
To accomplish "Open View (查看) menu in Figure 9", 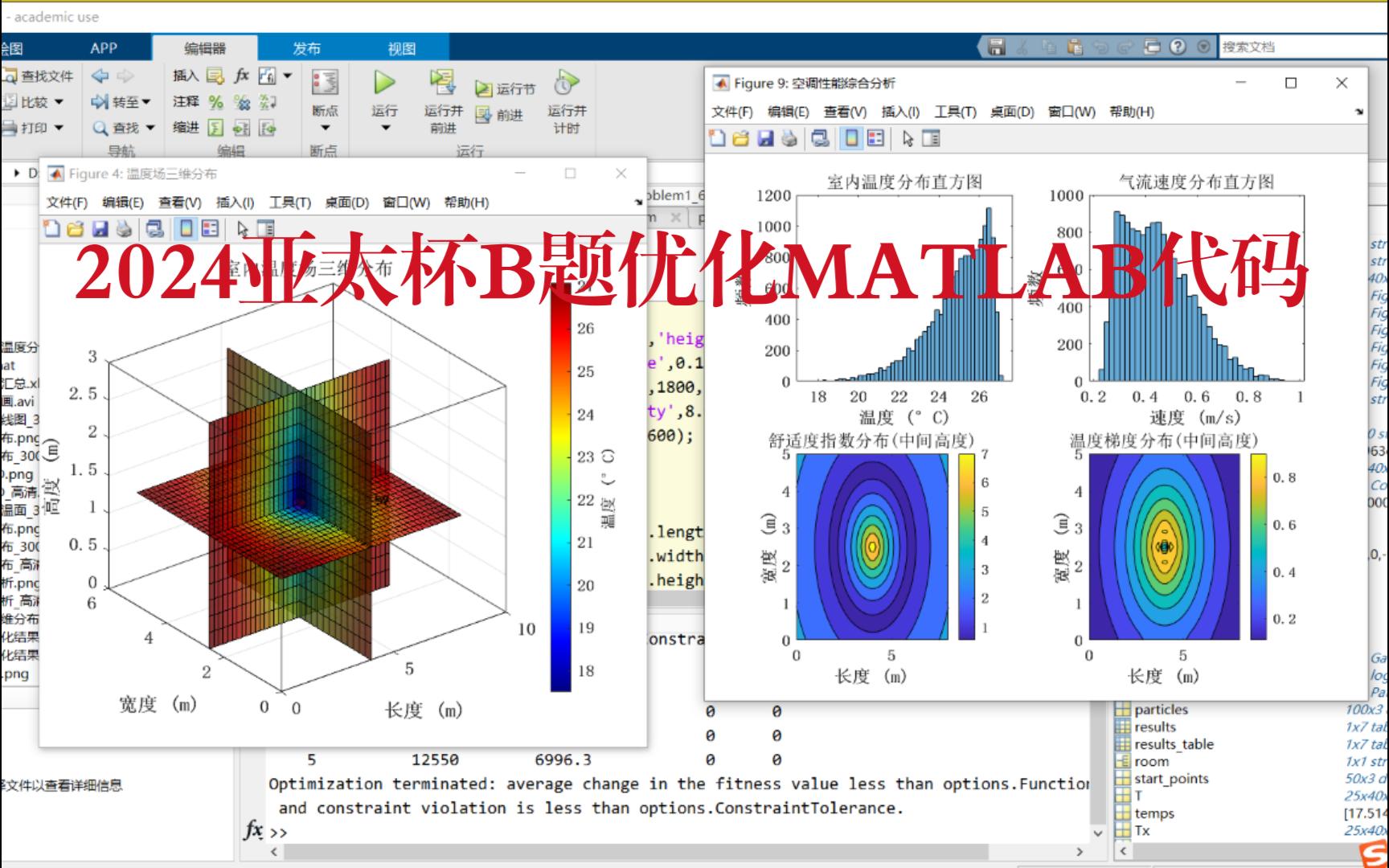I will 845,112.
